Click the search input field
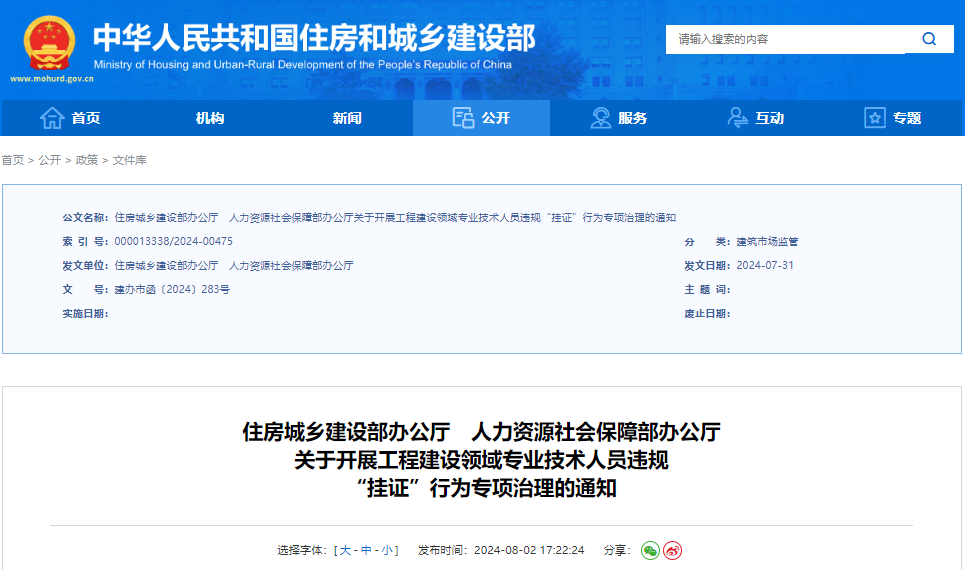Screen dimensions: 965x570 click(785, 40)
